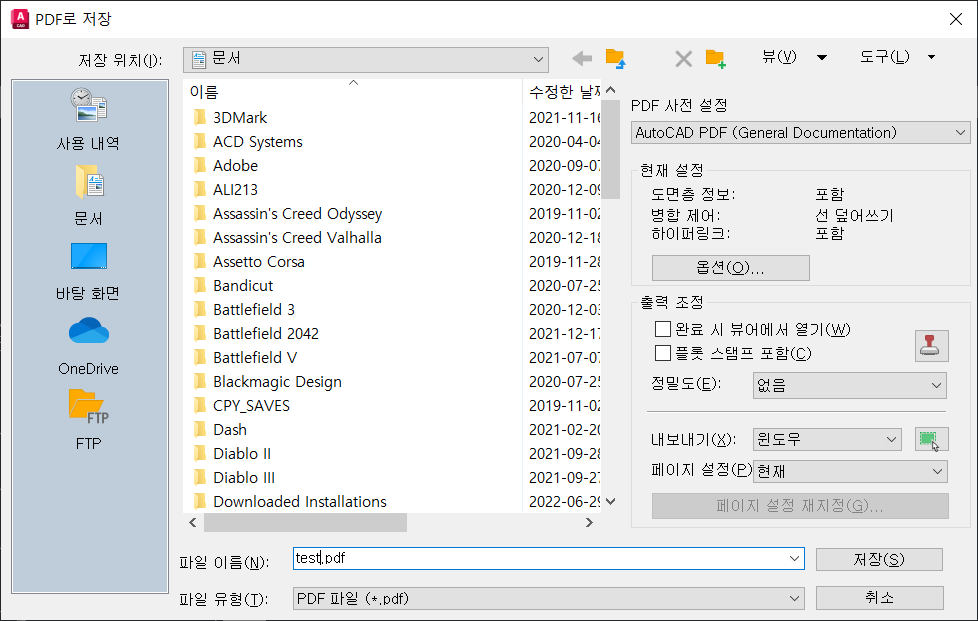Screen dimensions: 978x621
Task: Open the save location (문서) dropdown
Action: tap(366, 59)
